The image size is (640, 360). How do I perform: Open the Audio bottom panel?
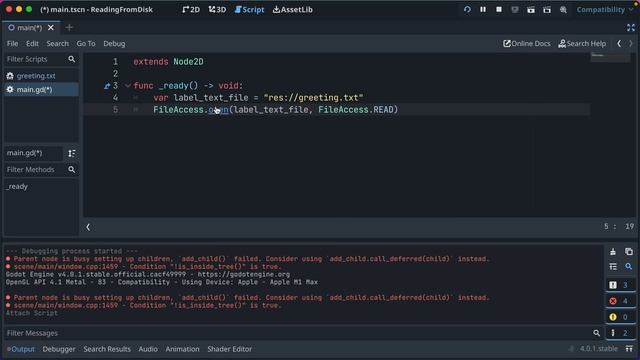click(148, 349)
